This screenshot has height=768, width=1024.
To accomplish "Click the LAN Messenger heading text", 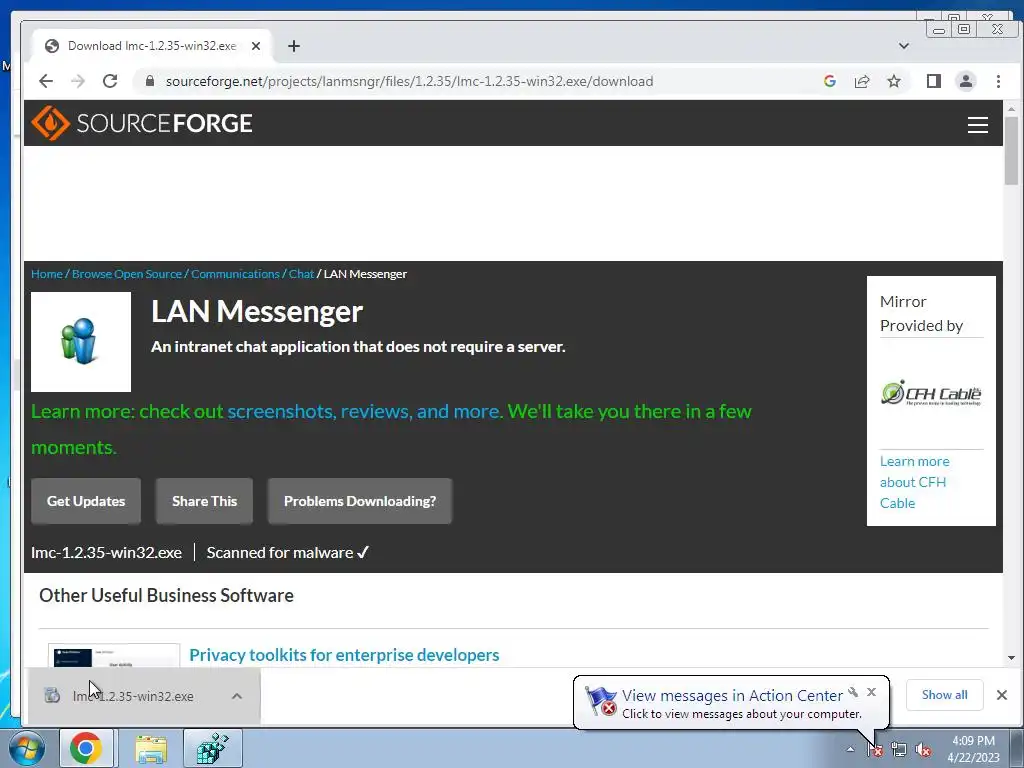I will click(257, 312).
